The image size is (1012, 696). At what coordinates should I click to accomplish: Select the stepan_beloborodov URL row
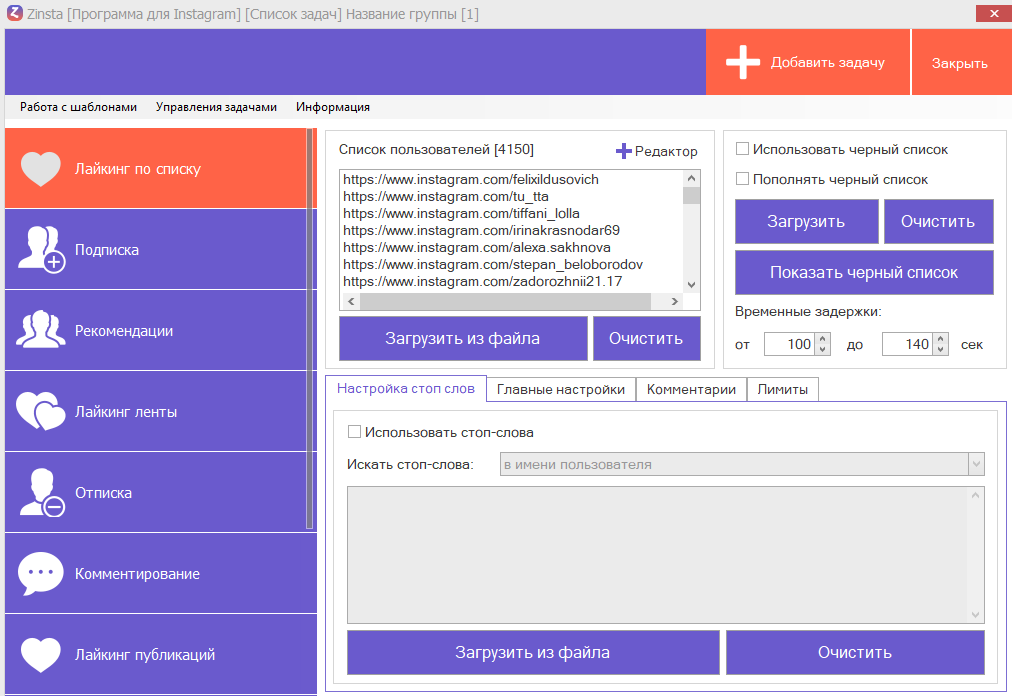(492, 264)
